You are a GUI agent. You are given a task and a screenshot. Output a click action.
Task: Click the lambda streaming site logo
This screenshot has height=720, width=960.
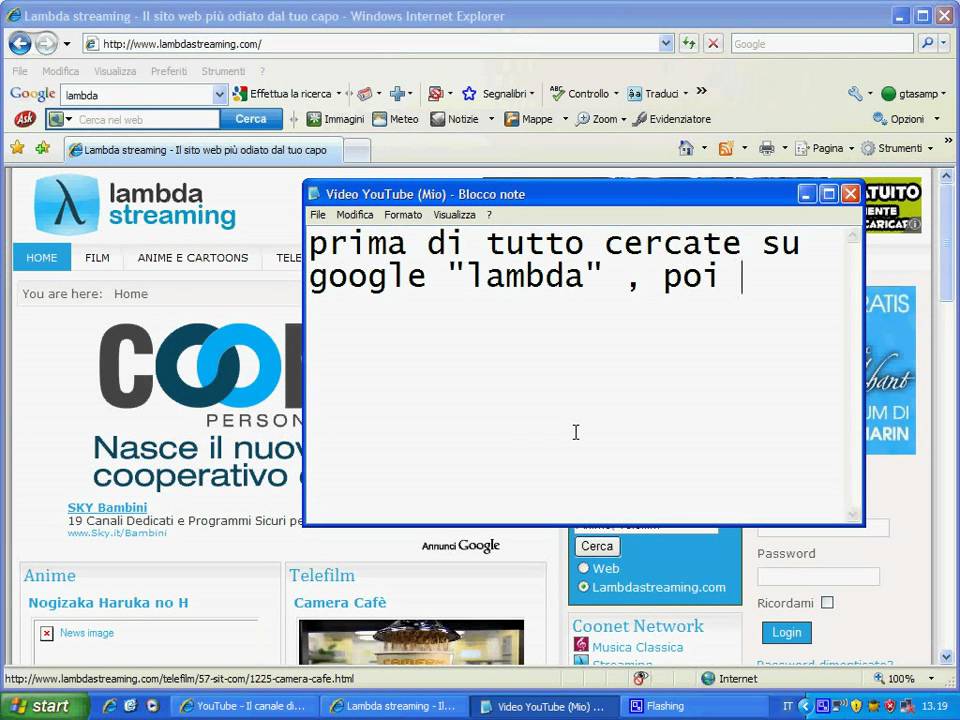[x=135, y=204]
